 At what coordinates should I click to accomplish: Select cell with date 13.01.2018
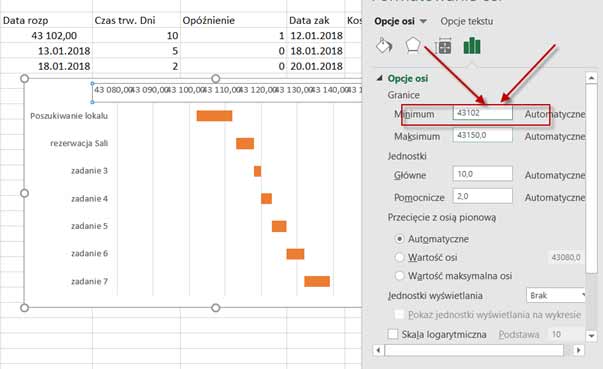(x=46, y=51)
